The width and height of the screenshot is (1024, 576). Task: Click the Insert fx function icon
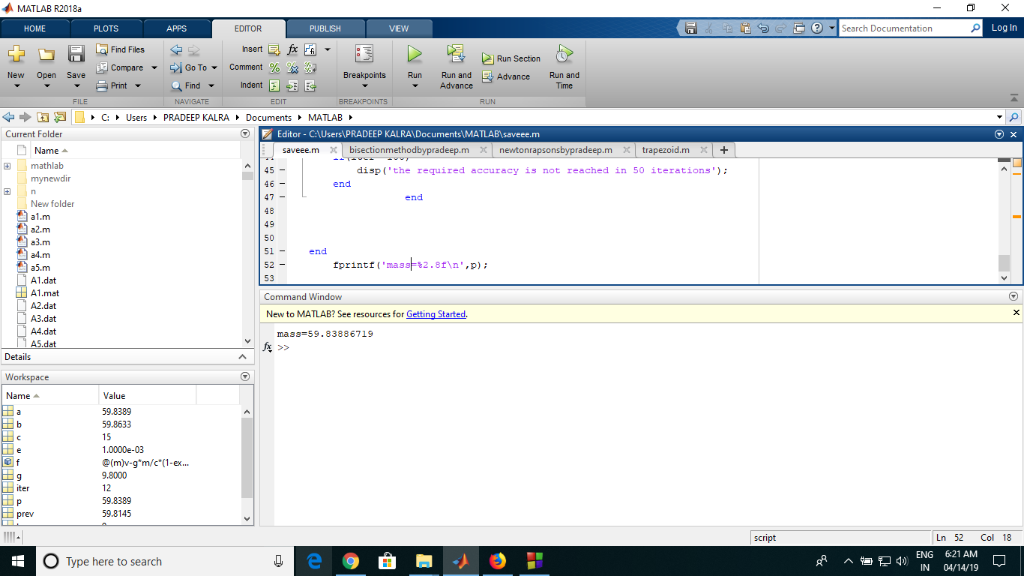[292, 49]
